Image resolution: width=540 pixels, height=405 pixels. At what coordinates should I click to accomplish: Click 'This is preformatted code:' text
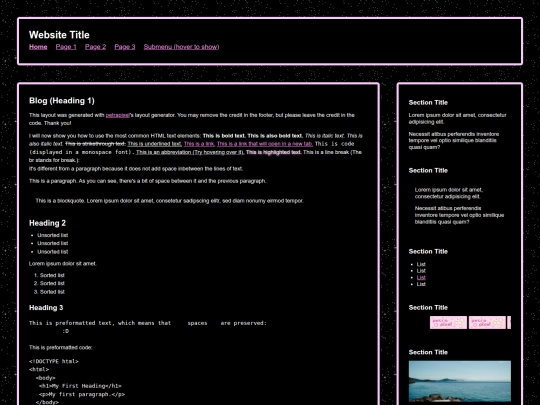click(x=61, y=347)
